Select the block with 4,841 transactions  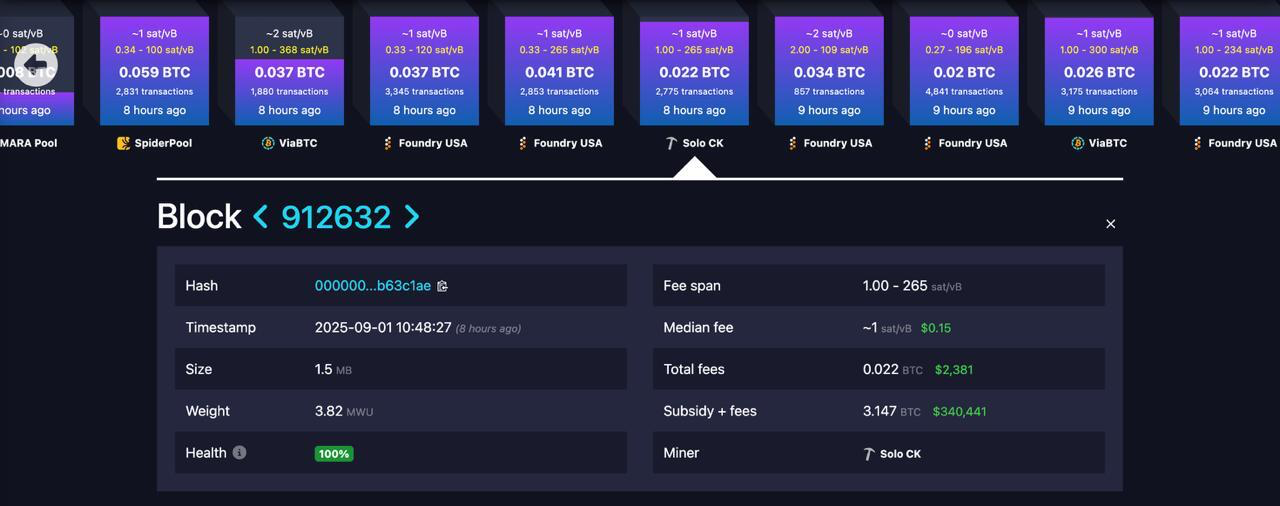[x=964, y=71]
